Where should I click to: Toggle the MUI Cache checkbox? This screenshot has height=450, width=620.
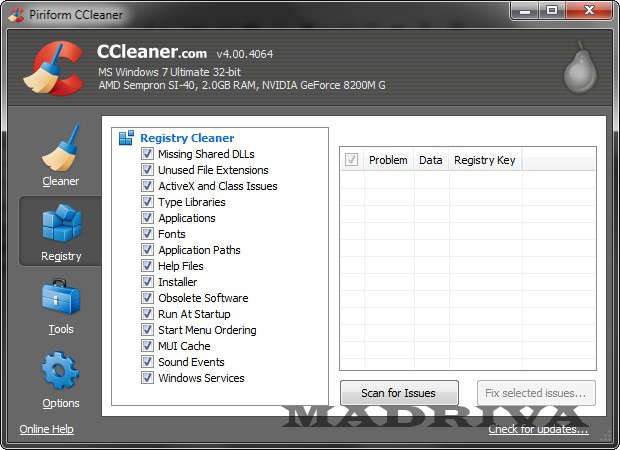[147, 346]
